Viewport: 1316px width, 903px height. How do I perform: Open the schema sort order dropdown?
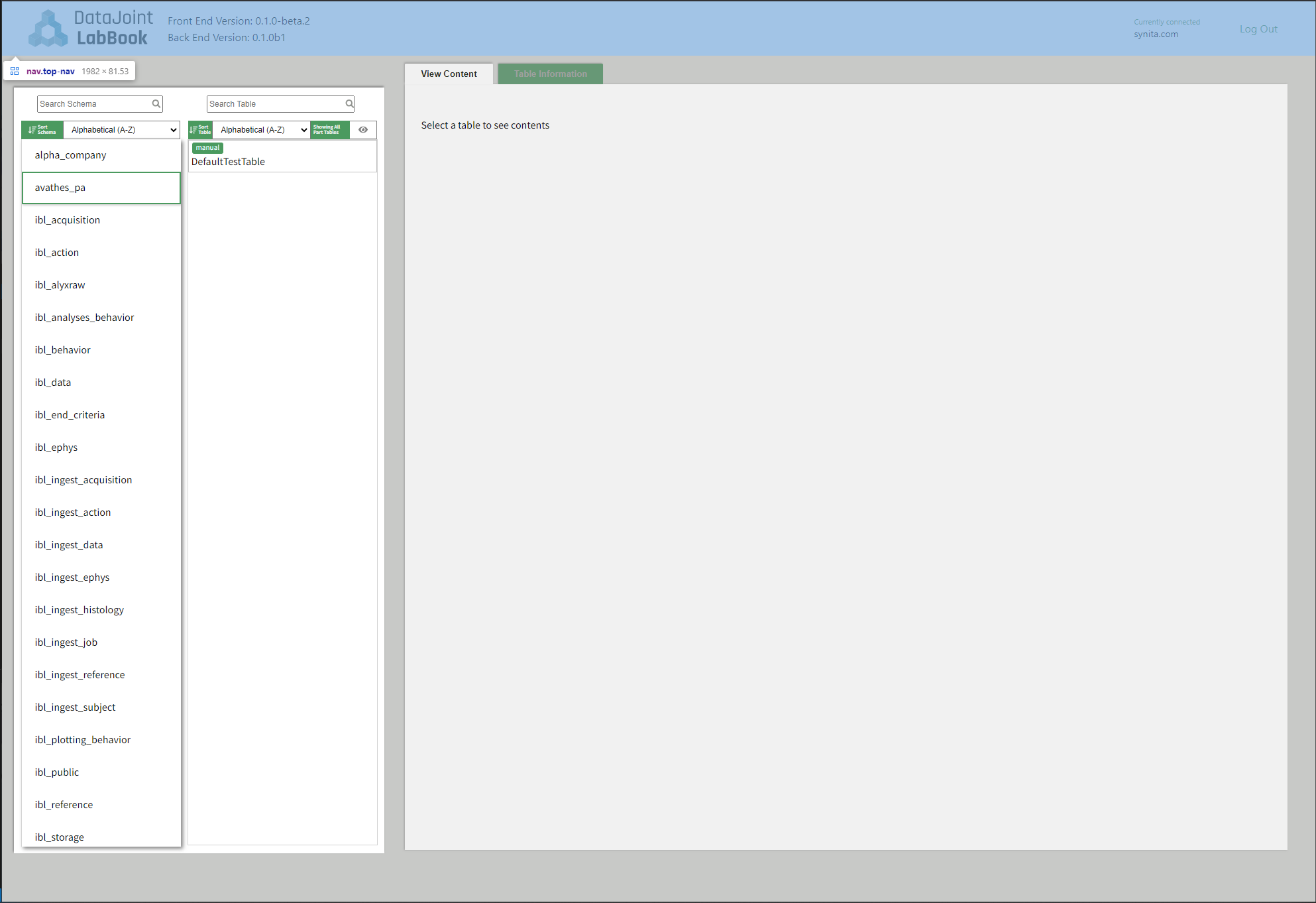click(122, 129)
